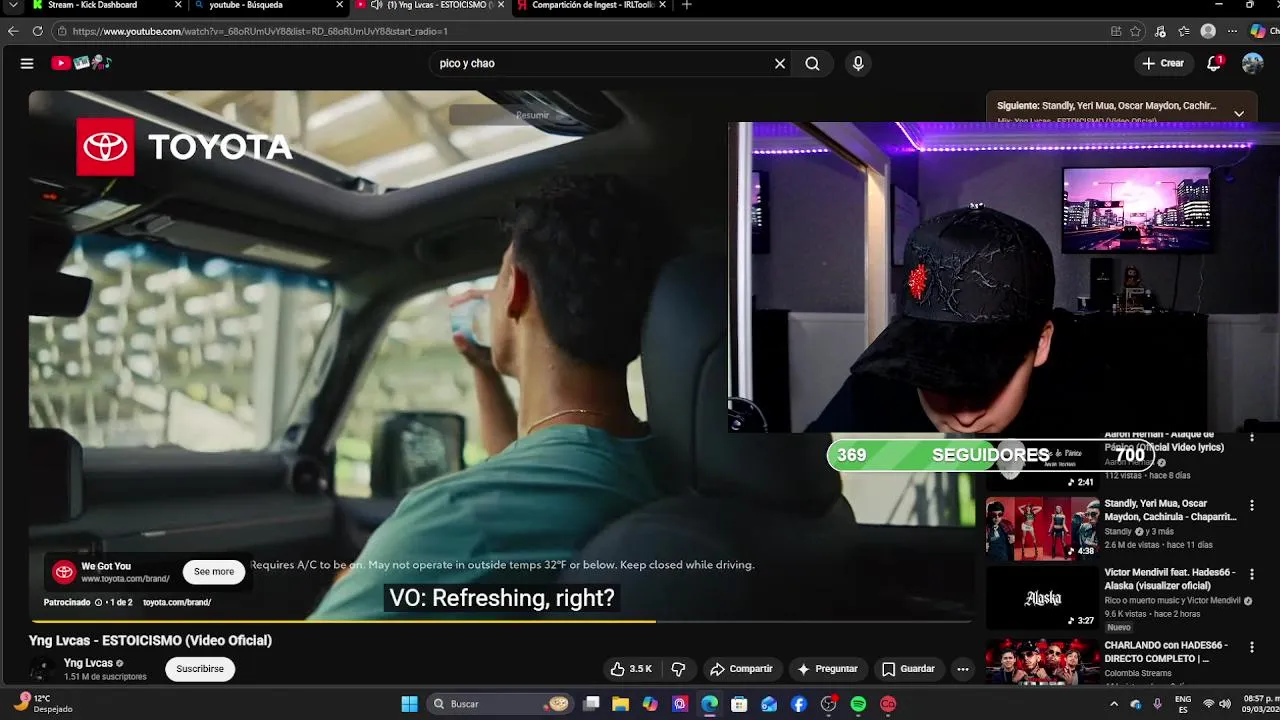
Task: Open the Yng Lvcas channel avatar
Action: tap(41, 669)
